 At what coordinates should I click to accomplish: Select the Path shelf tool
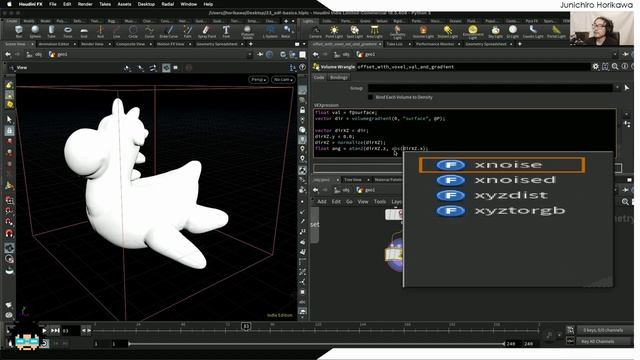[x=187, y=31]
